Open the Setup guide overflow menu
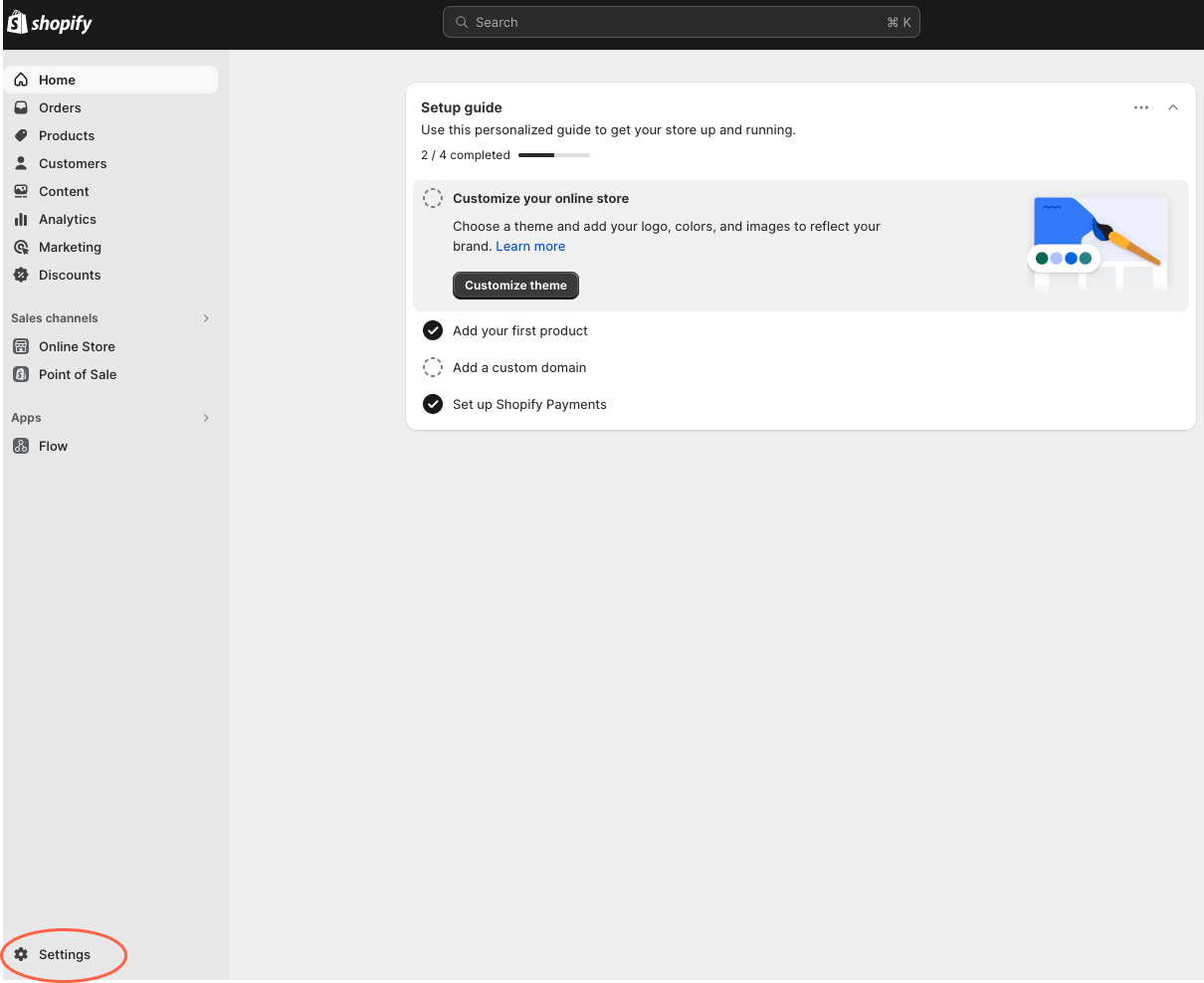 pyautogui.click(x=1140, y=107)
